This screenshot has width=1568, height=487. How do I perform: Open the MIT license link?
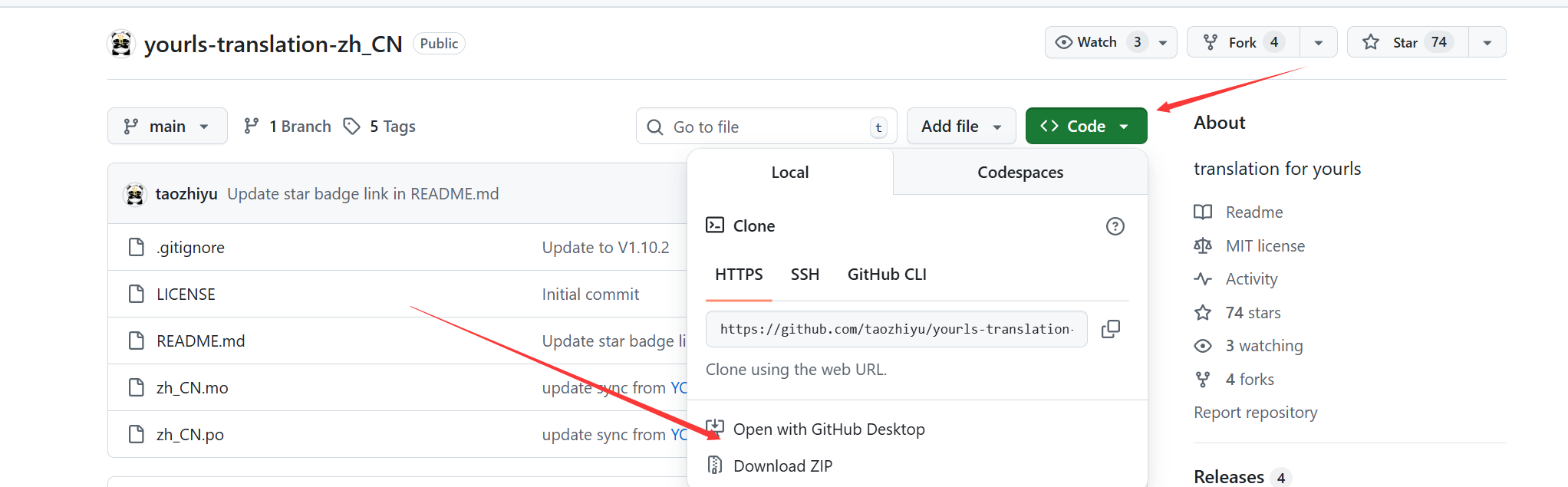(x=1264, y=246)
